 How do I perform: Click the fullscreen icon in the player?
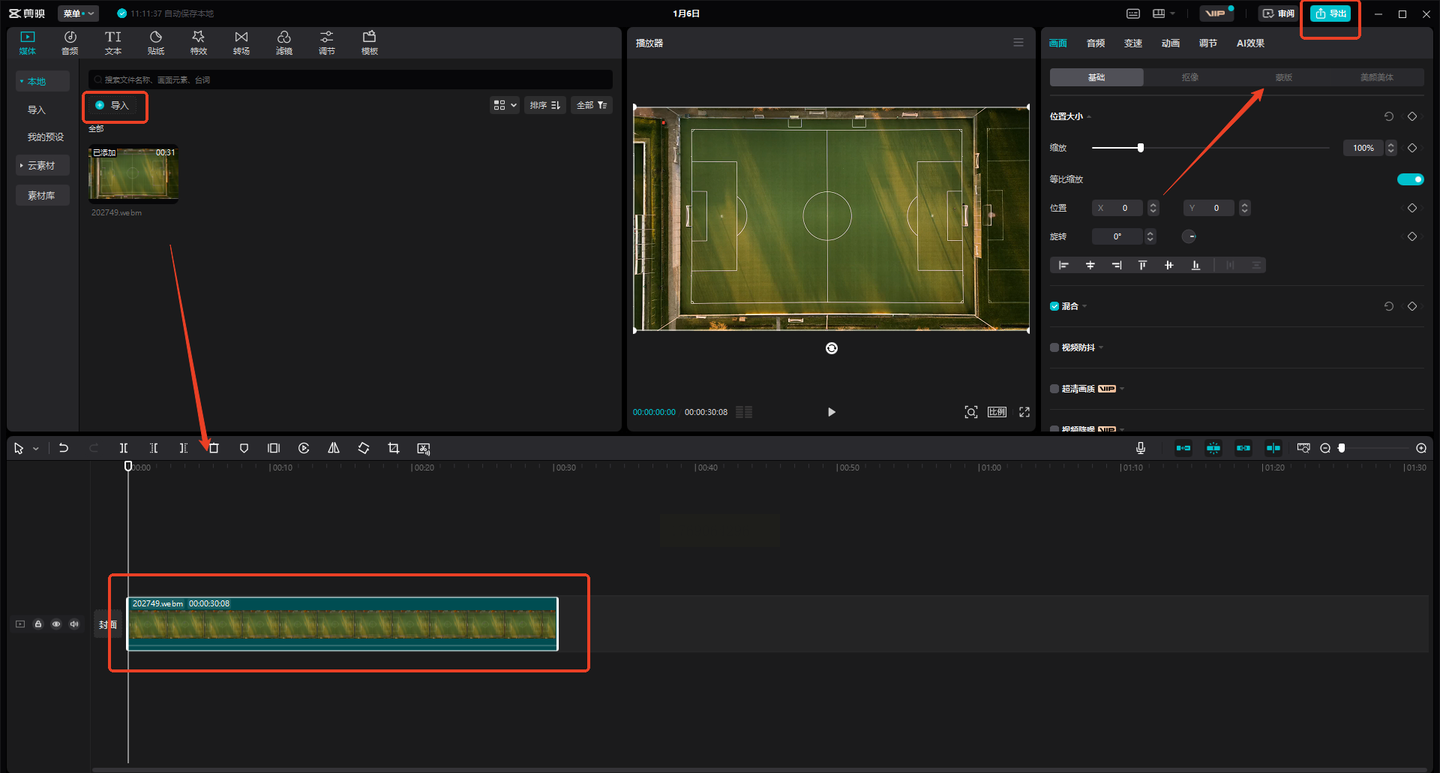tap(1024, 412)
